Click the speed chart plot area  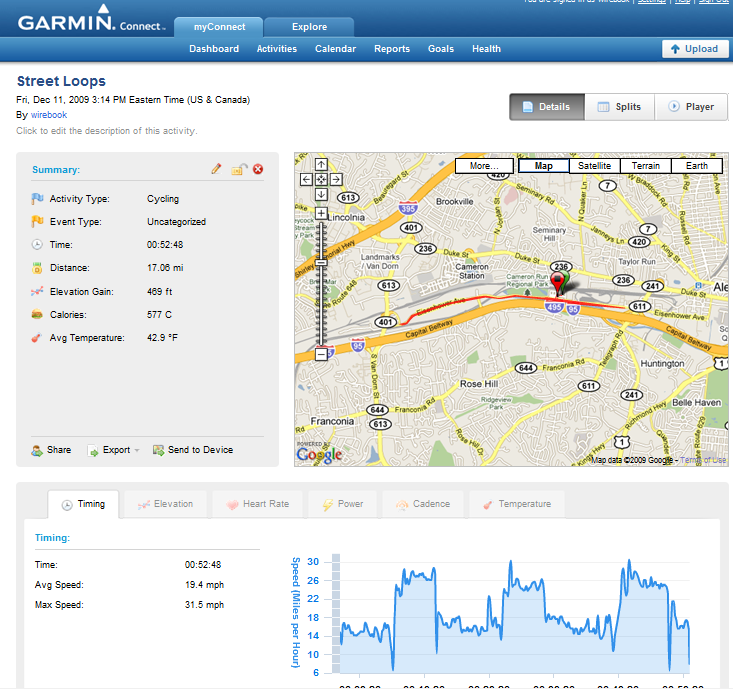pos(514,615)
